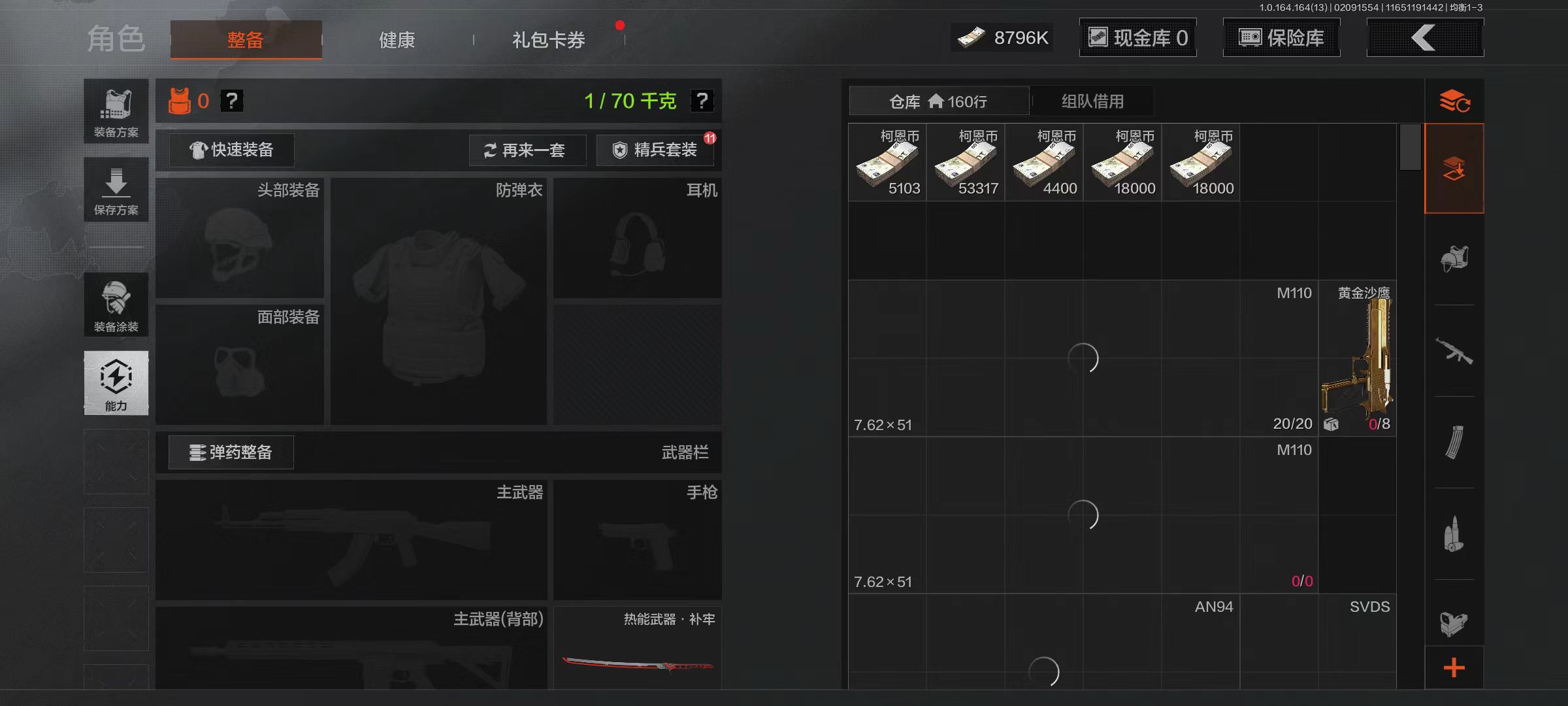Filter warehouse by ammo bullet icon
This screenshot has width=1568, height=706.
point(1454,533)
